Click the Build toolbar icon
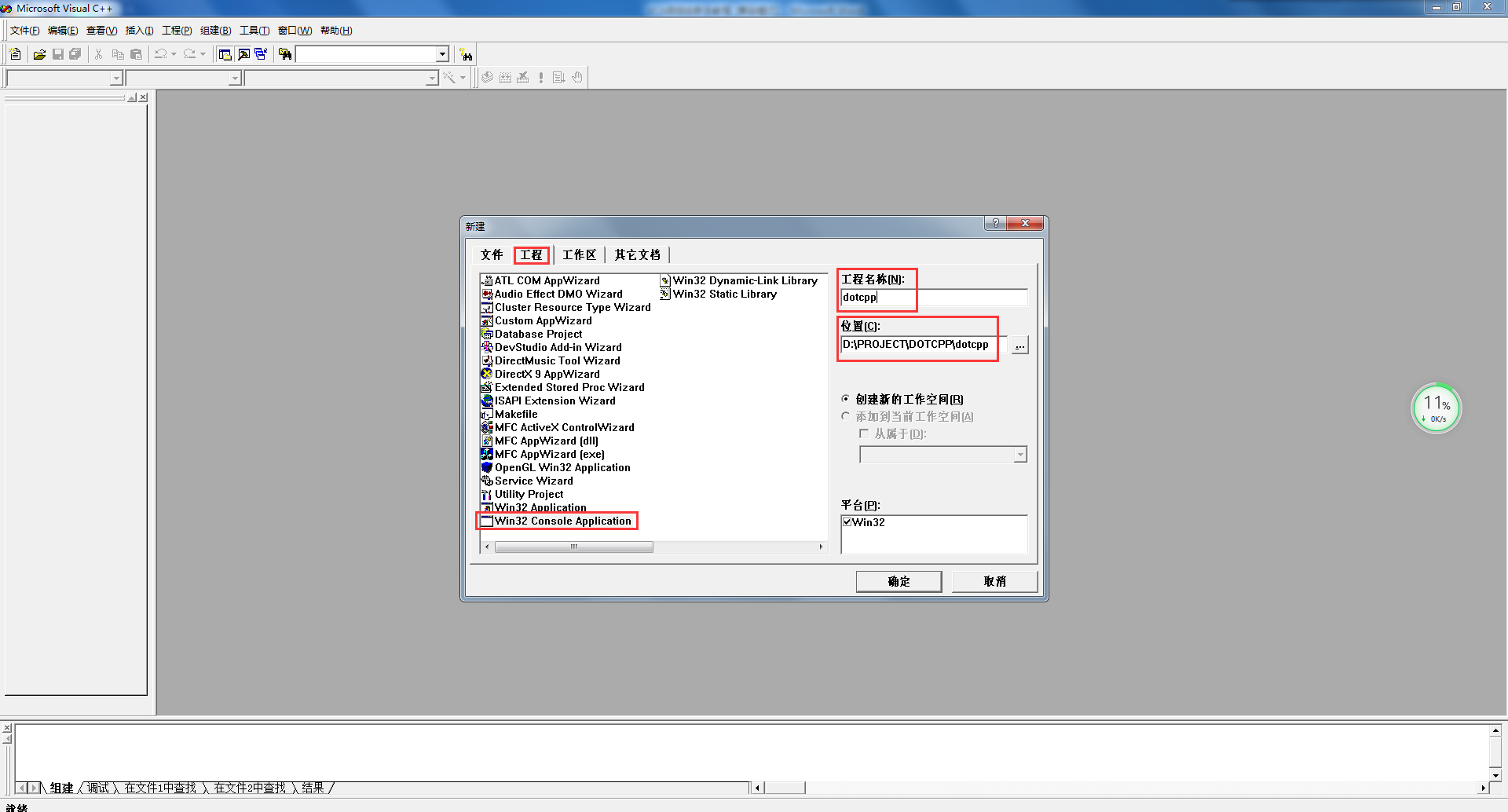The image size is (1508, 812). 505,78
